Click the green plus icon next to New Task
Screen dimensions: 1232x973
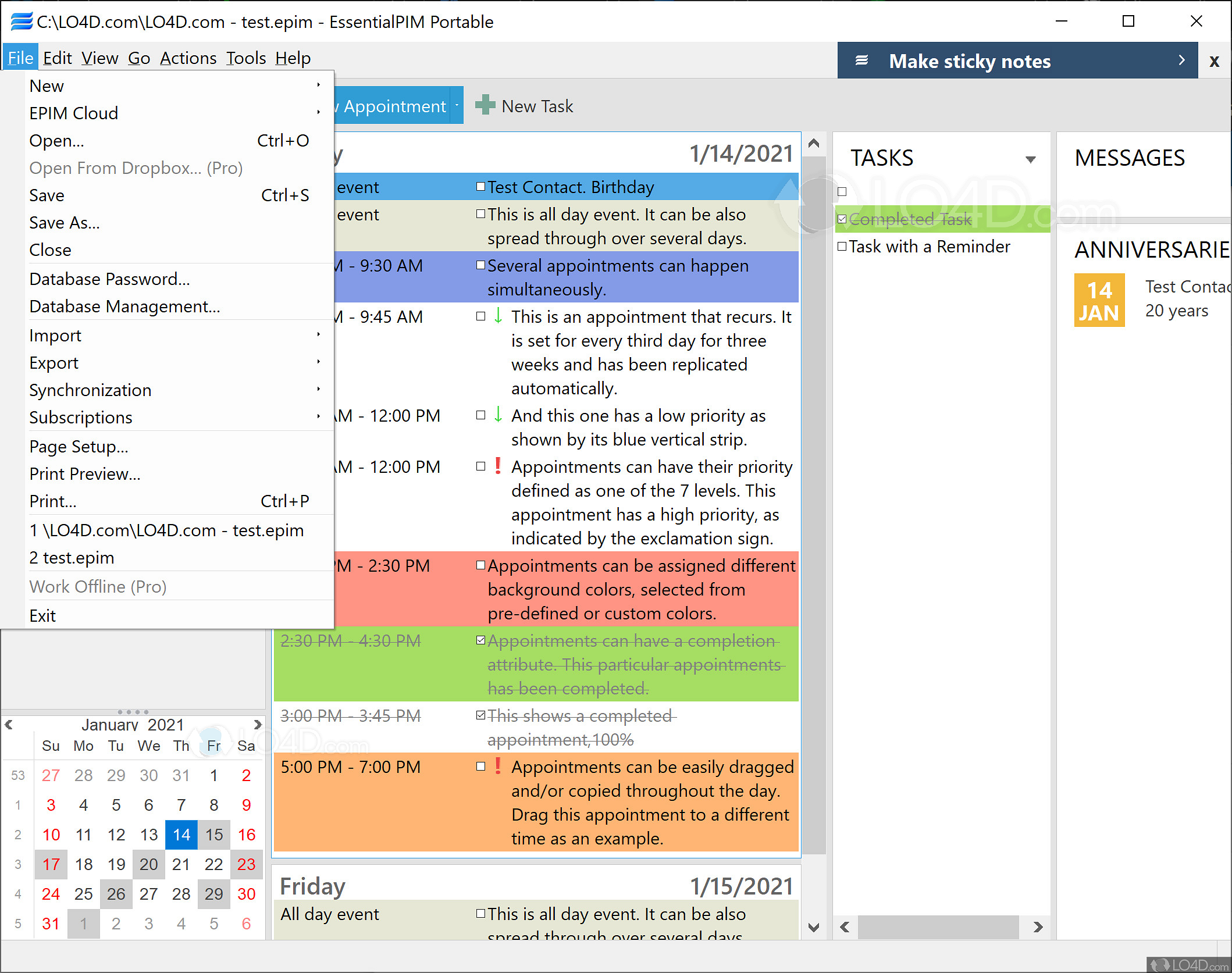[486, 105]
